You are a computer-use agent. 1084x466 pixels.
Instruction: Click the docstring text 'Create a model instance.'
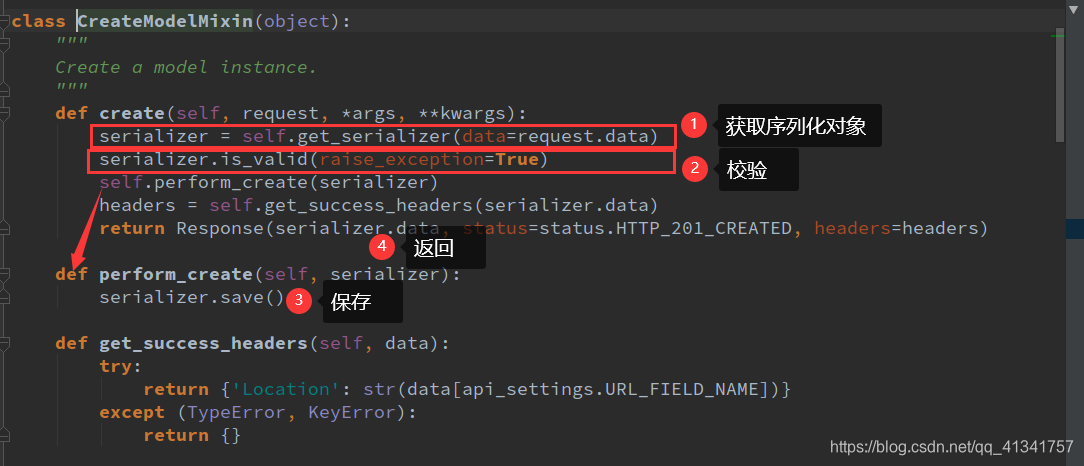point(186,67)
